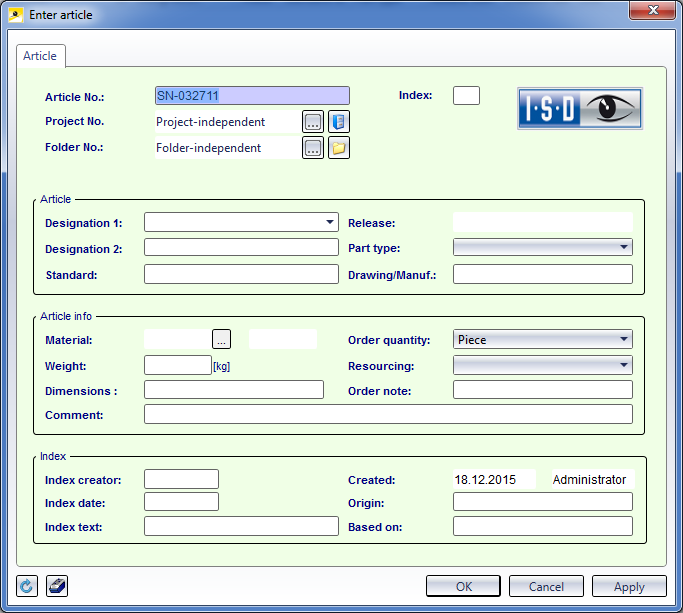Open the project book icon button
The height and width of the screenshot is (613, 683).
(339, 122)
